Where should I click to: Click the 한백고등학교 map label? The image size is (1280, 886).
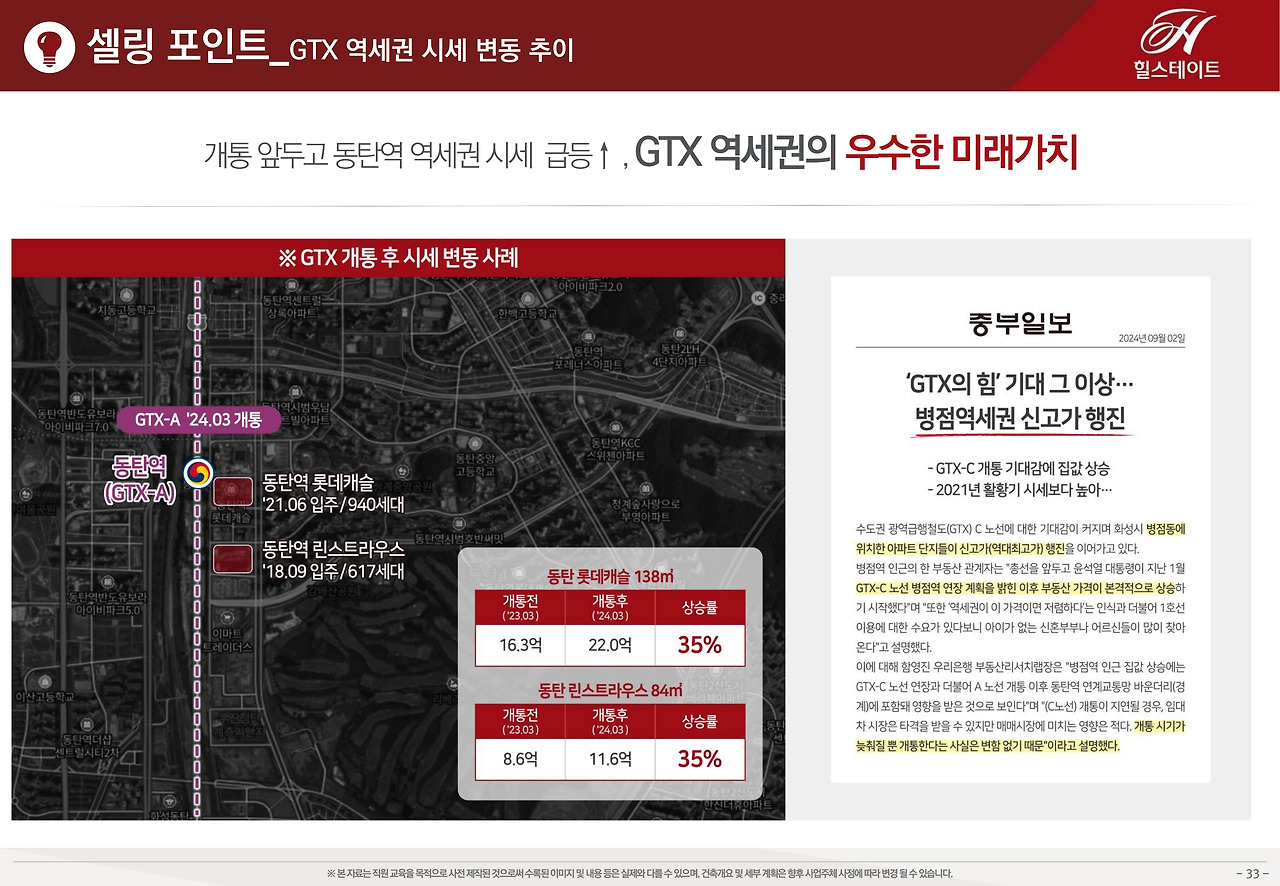coord(527,313)
